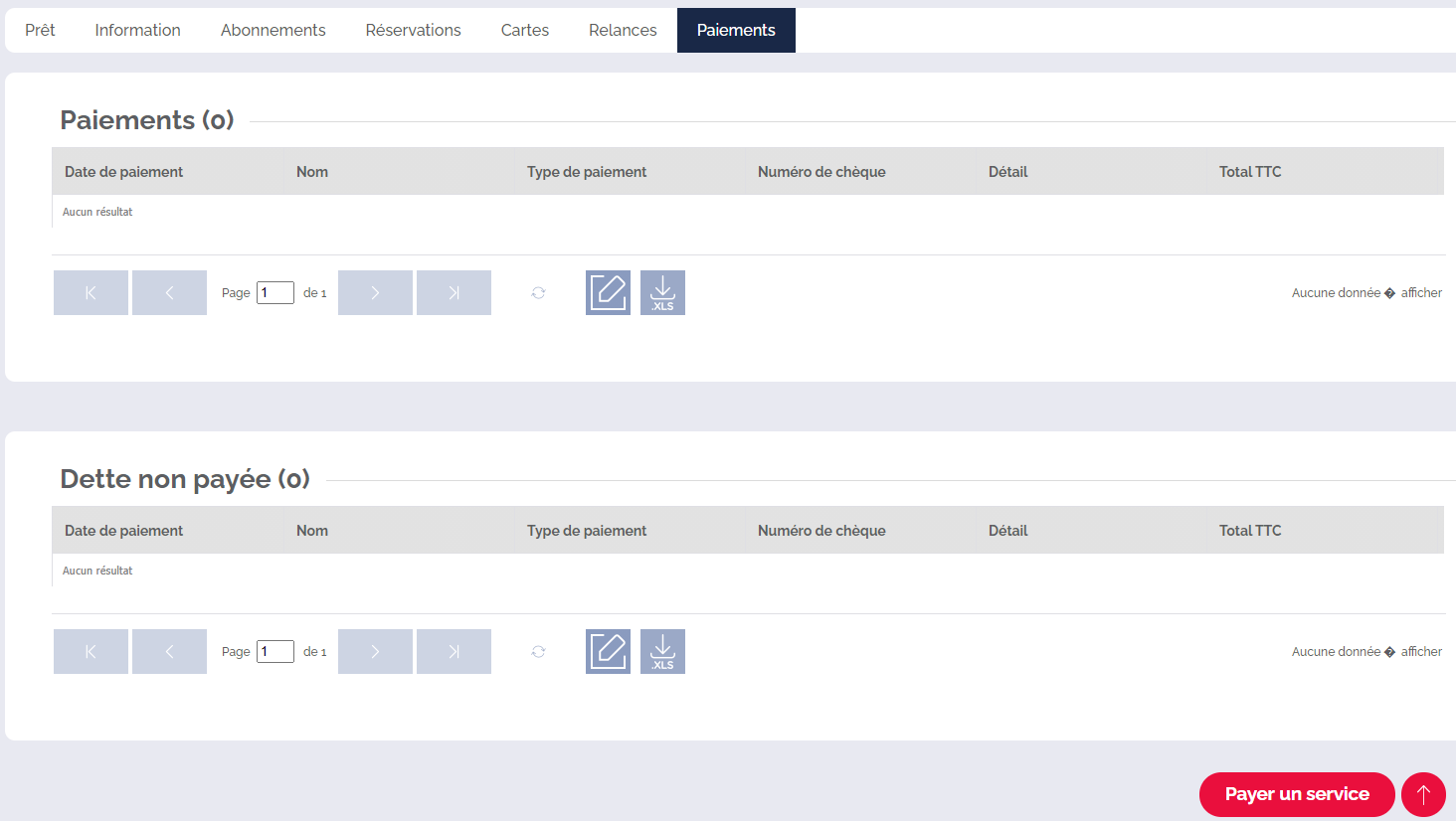Image resolution: width=1456 pixels, height=821 pixels.
Task: Go to previous page in Paiements table
Action: click(x=169, y=292)
